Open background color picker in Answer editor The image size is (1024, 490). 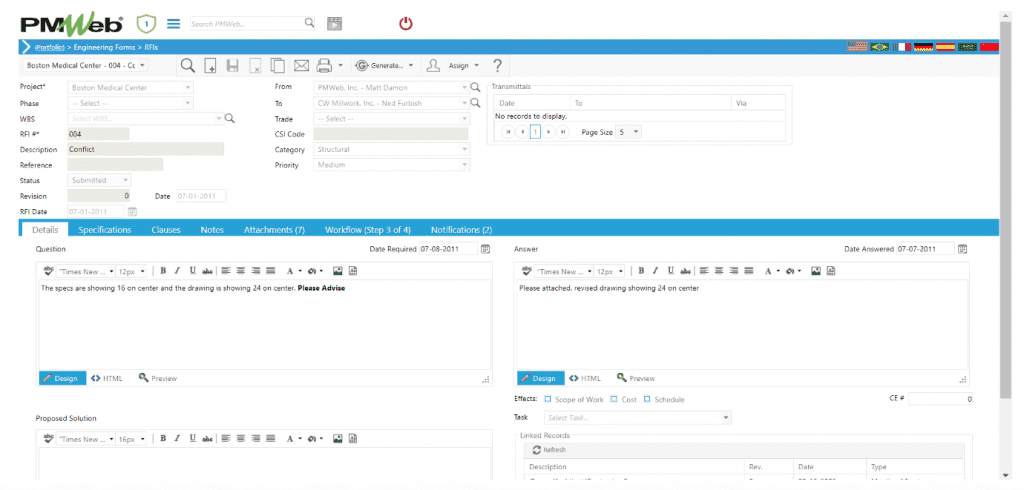point(795,270)
